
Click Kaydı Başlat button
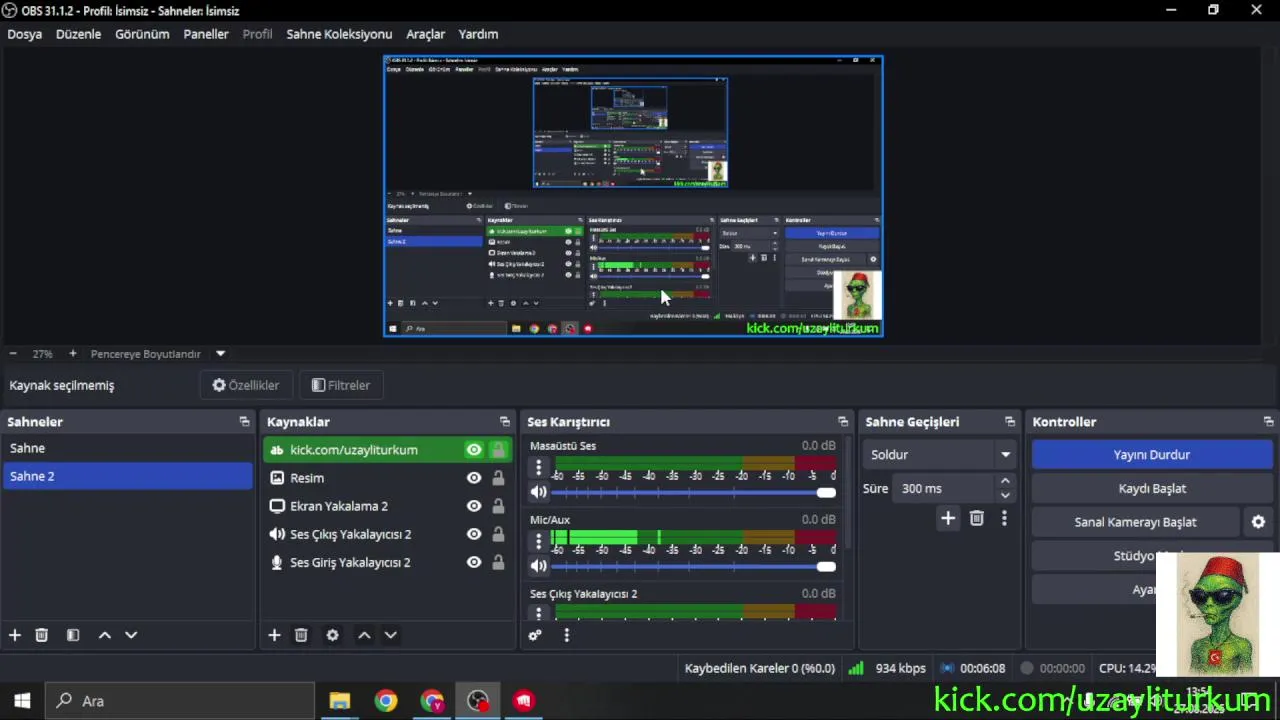1152,489
